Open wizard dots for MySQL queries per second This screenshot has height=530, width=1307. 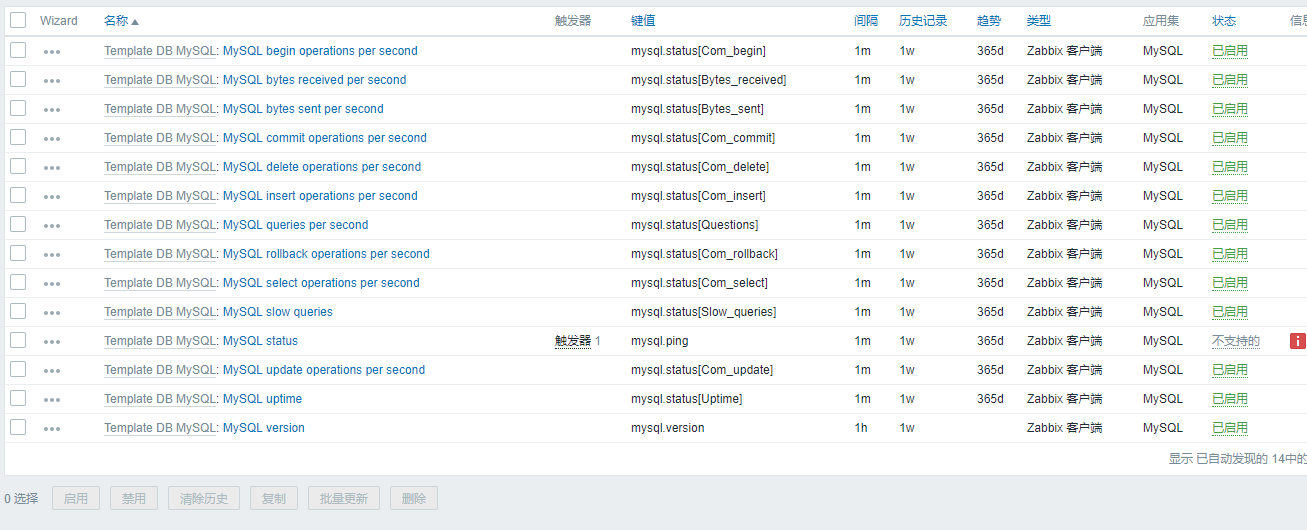tap(52, 225)
